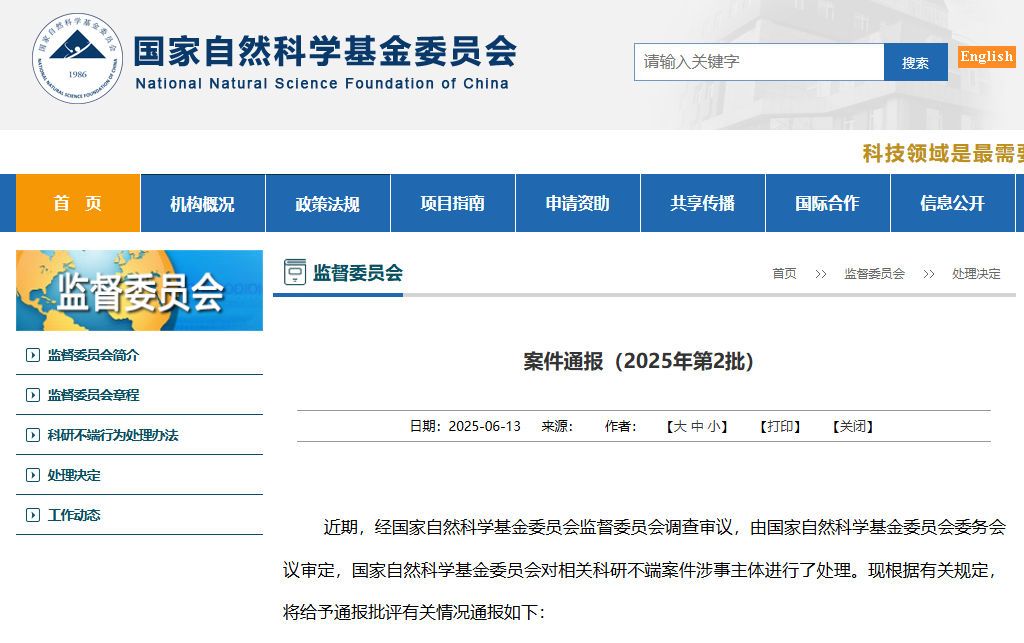This screenshot has width=1024, height=643.
Task: Click arrow icon beside 科研不端行为处理办法
Action: [32, 435]
